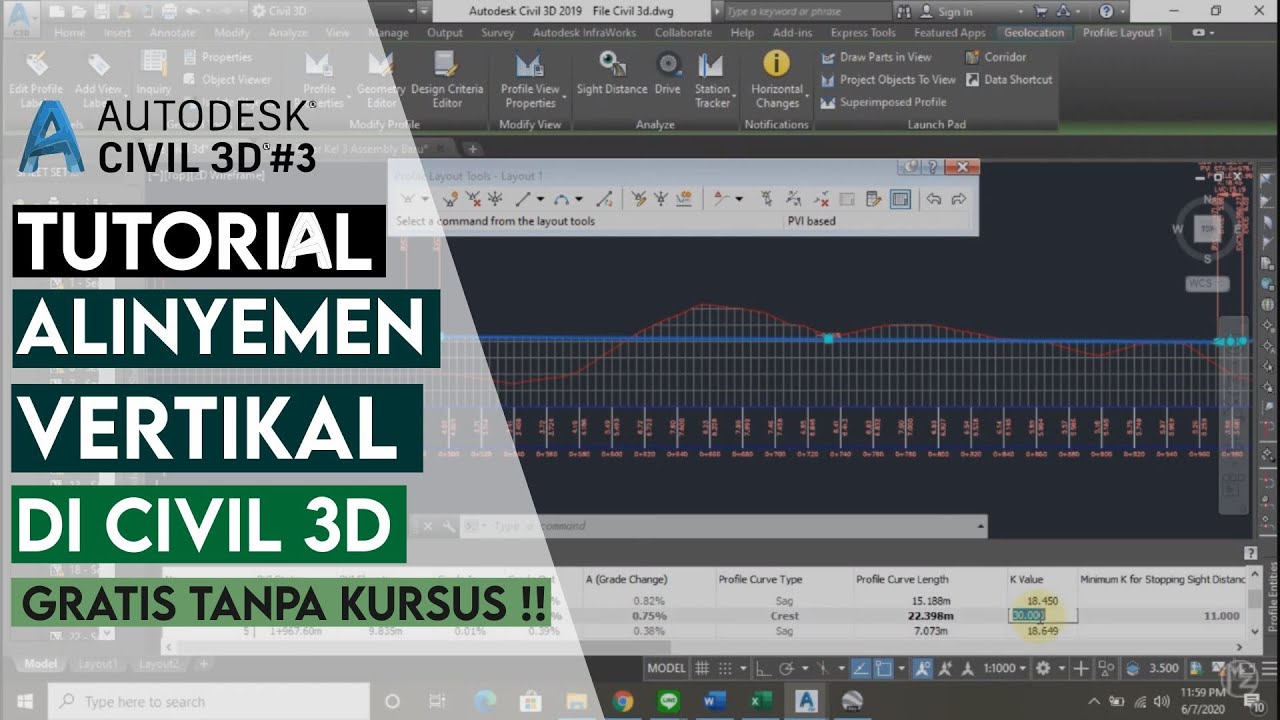Open the tangent tool dropdown arrow
Viewport: 1280px width, 720px height.
click(540, 199)
